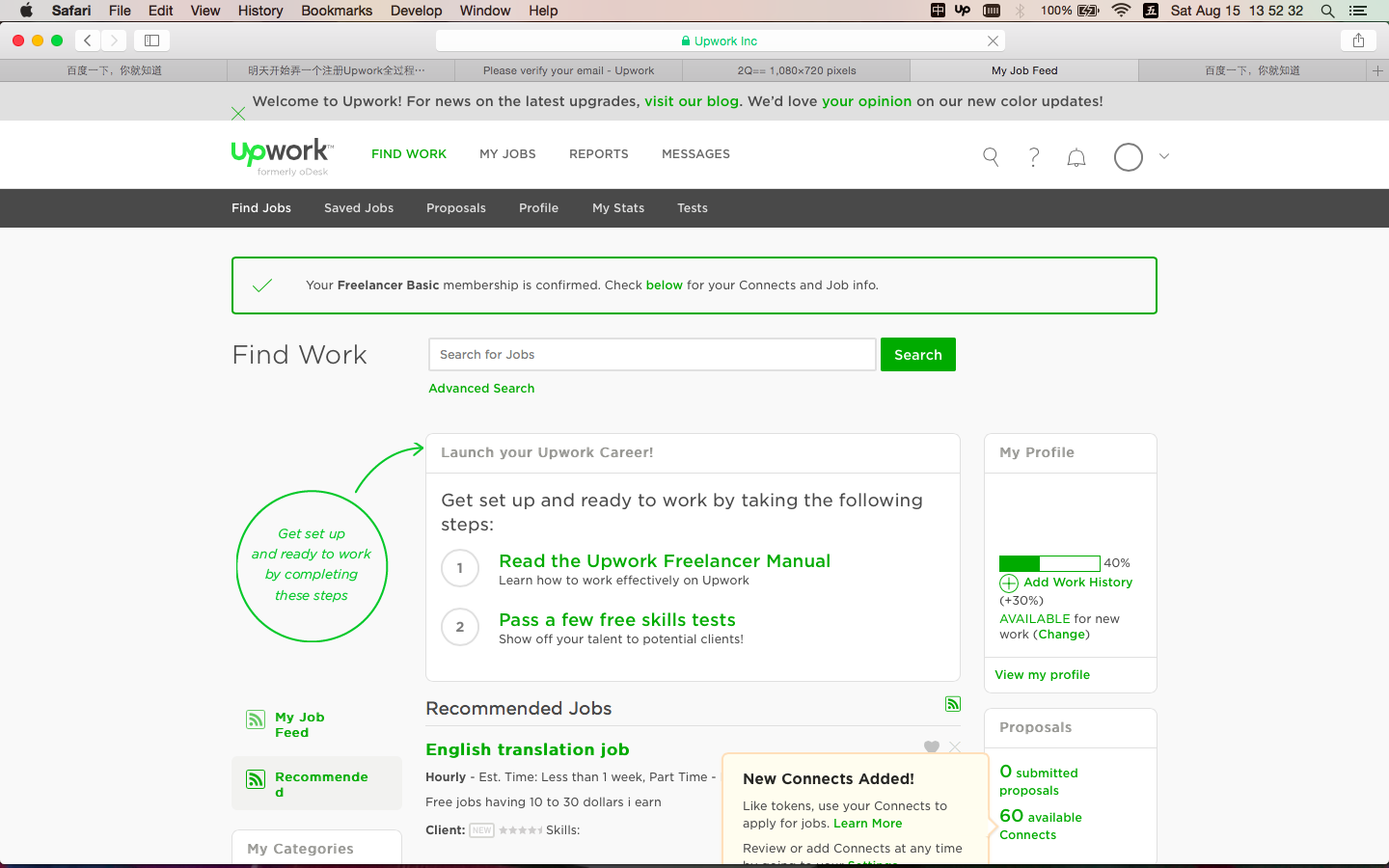Switch to the My Job Feed browser tab
Image resolution: width=1389 pixels, height=868 pixels.
(1023, 69)
